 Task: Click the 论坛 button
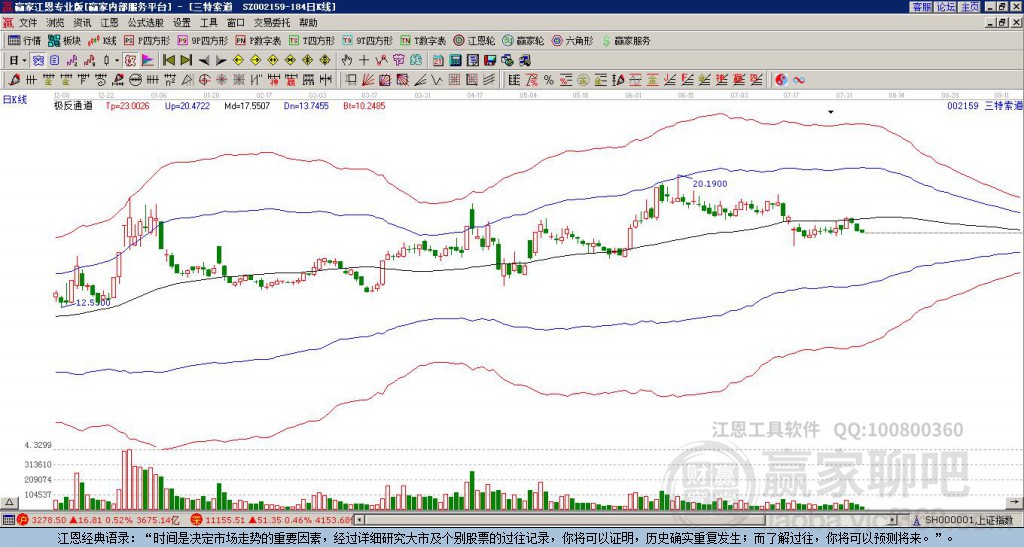tap(945, 7)
